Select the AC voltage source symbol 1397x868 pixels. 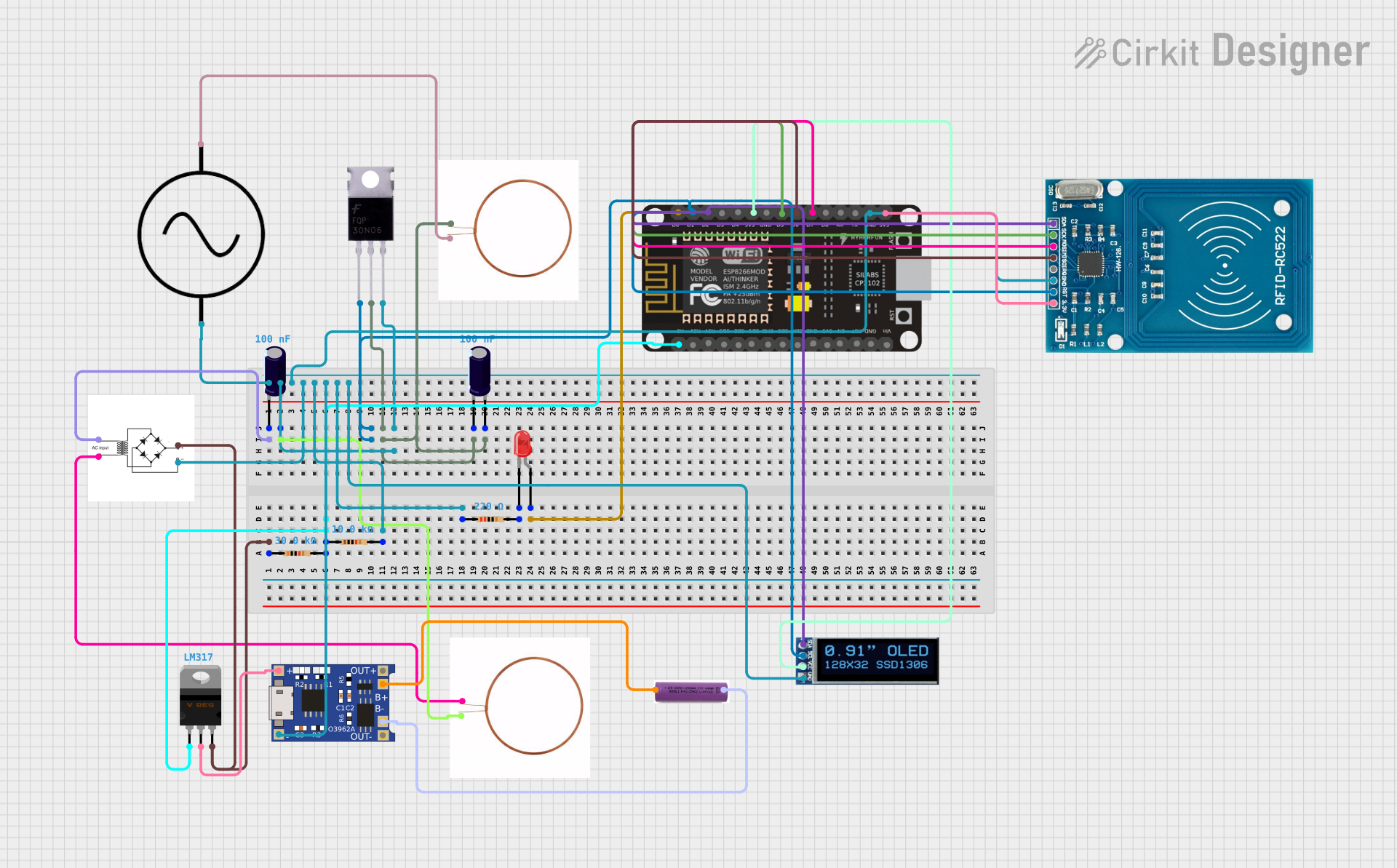point(202,234)
